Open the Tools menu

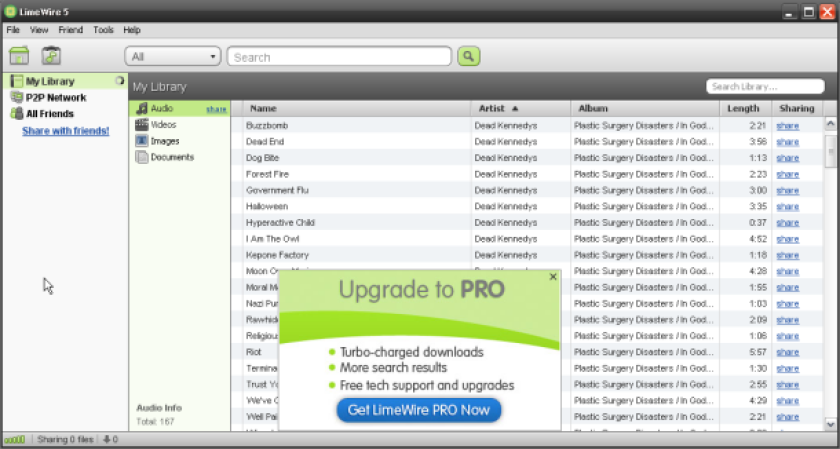pyautogui.click(x=103, y=30)
